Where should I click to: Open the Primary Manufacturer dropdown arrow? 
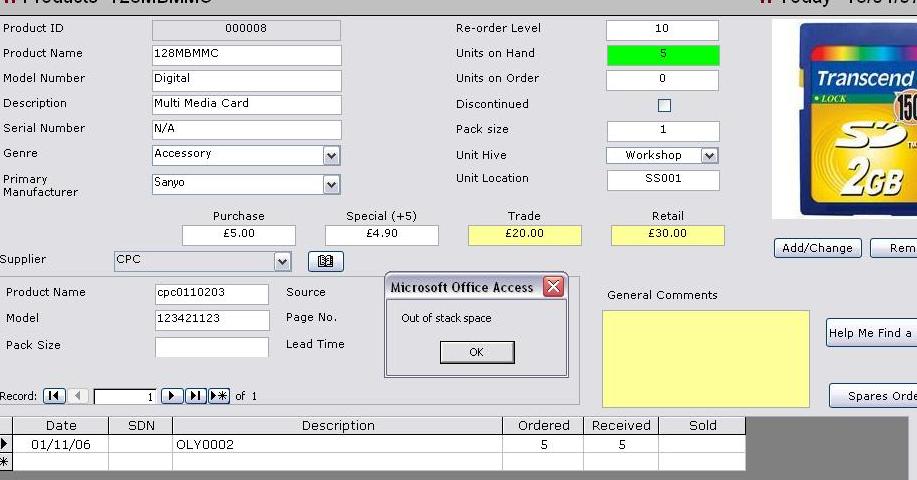[332, 185]
